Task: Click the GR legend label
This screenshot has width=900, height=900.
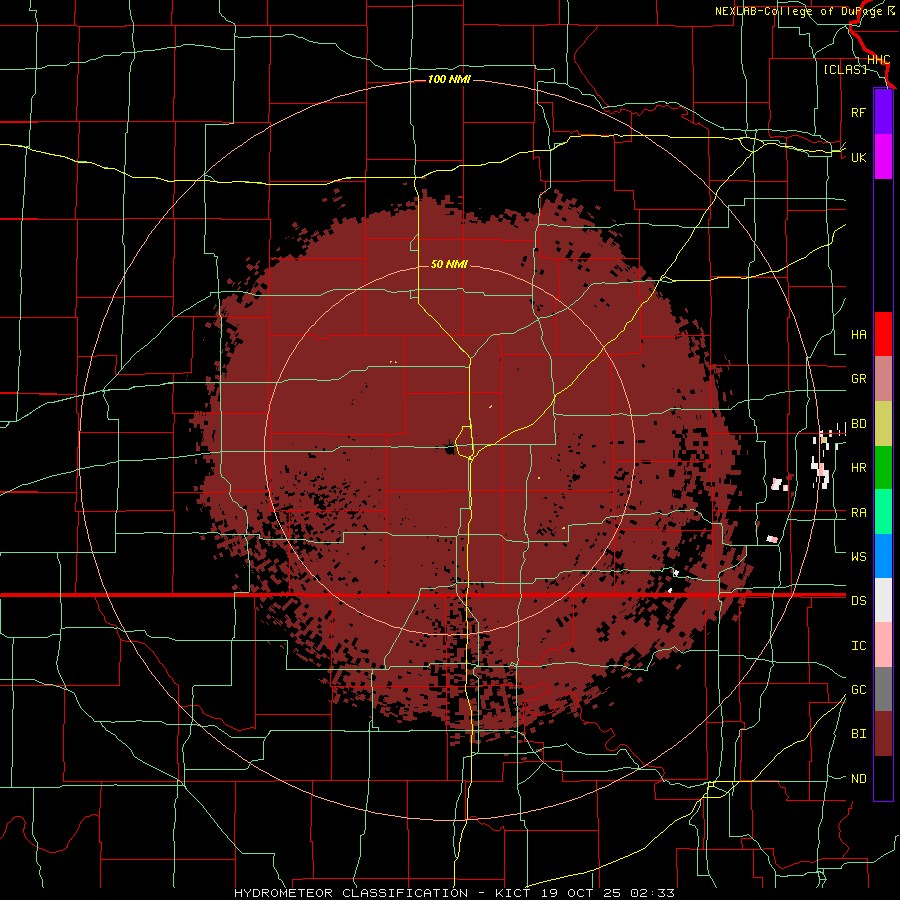Action: coord(858,379)
